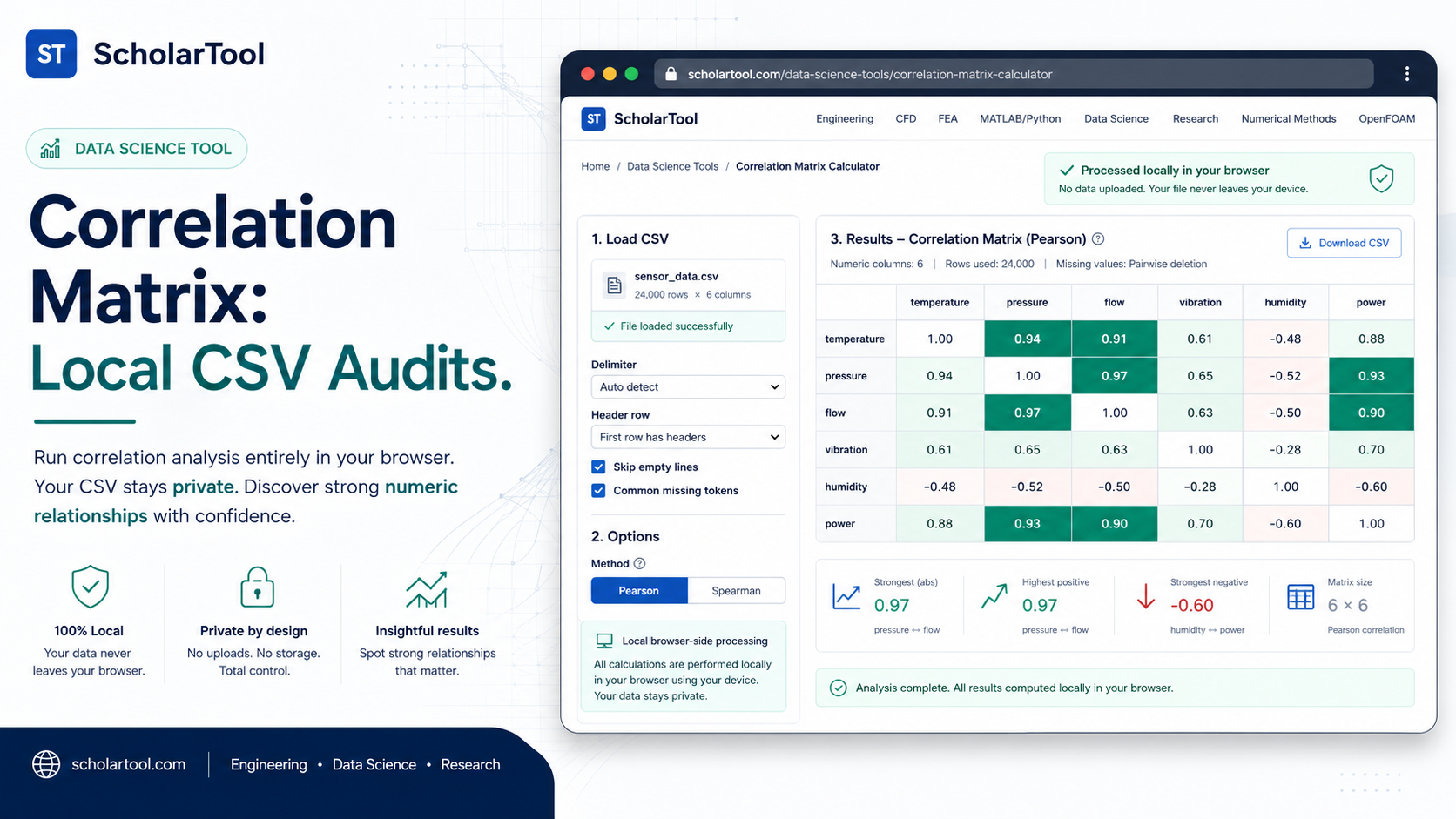Image resolution: width=1456 pixels, height=819 pixels.
Task: Click the checkmark beside Processed locally
Action: pos(1067,171)
